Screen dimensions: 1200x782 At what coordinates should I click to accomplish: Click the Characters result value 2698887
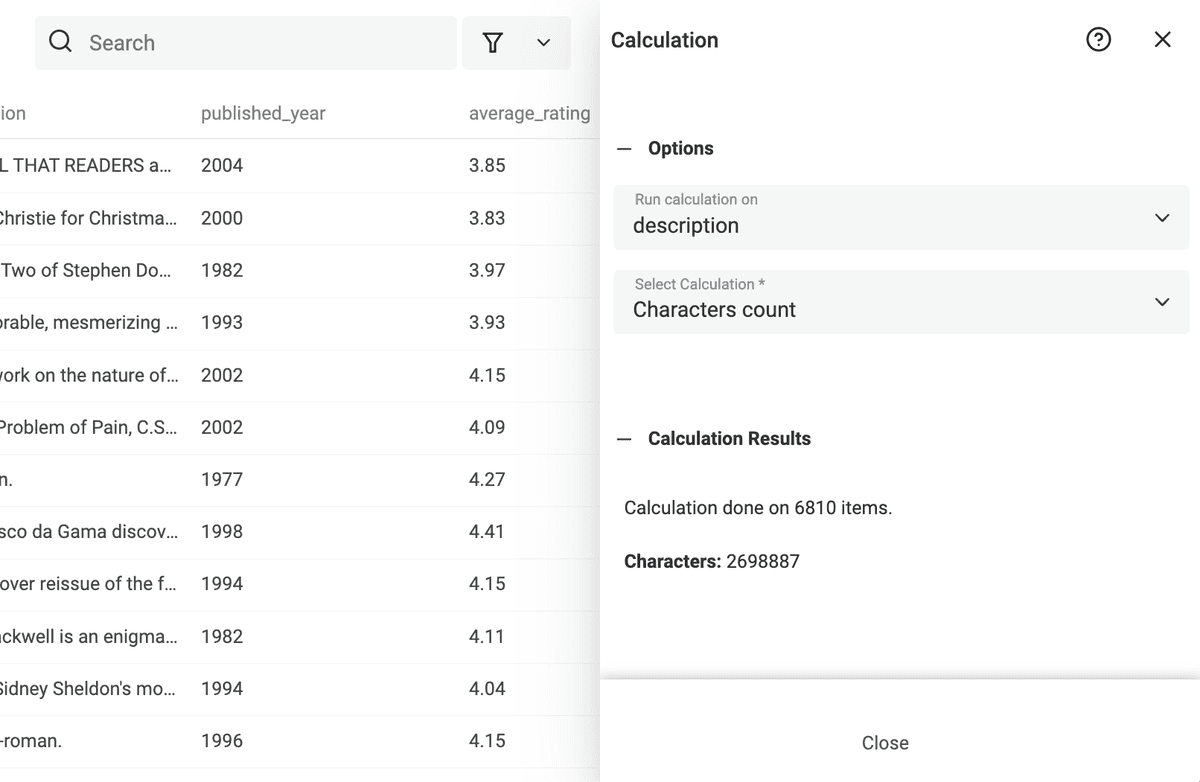tap(763, 561)
